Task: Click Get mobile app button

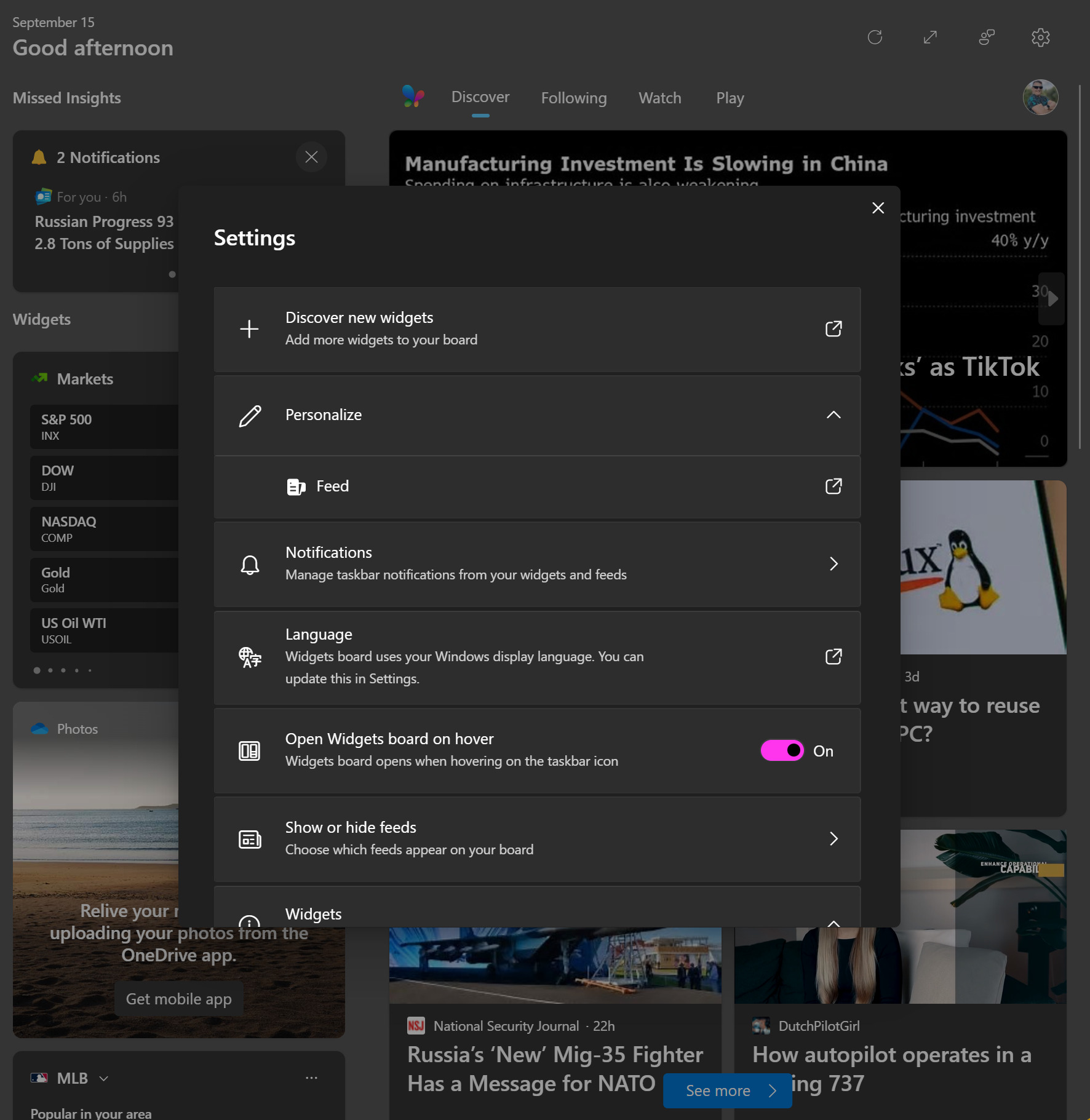Action: (178, 999)
